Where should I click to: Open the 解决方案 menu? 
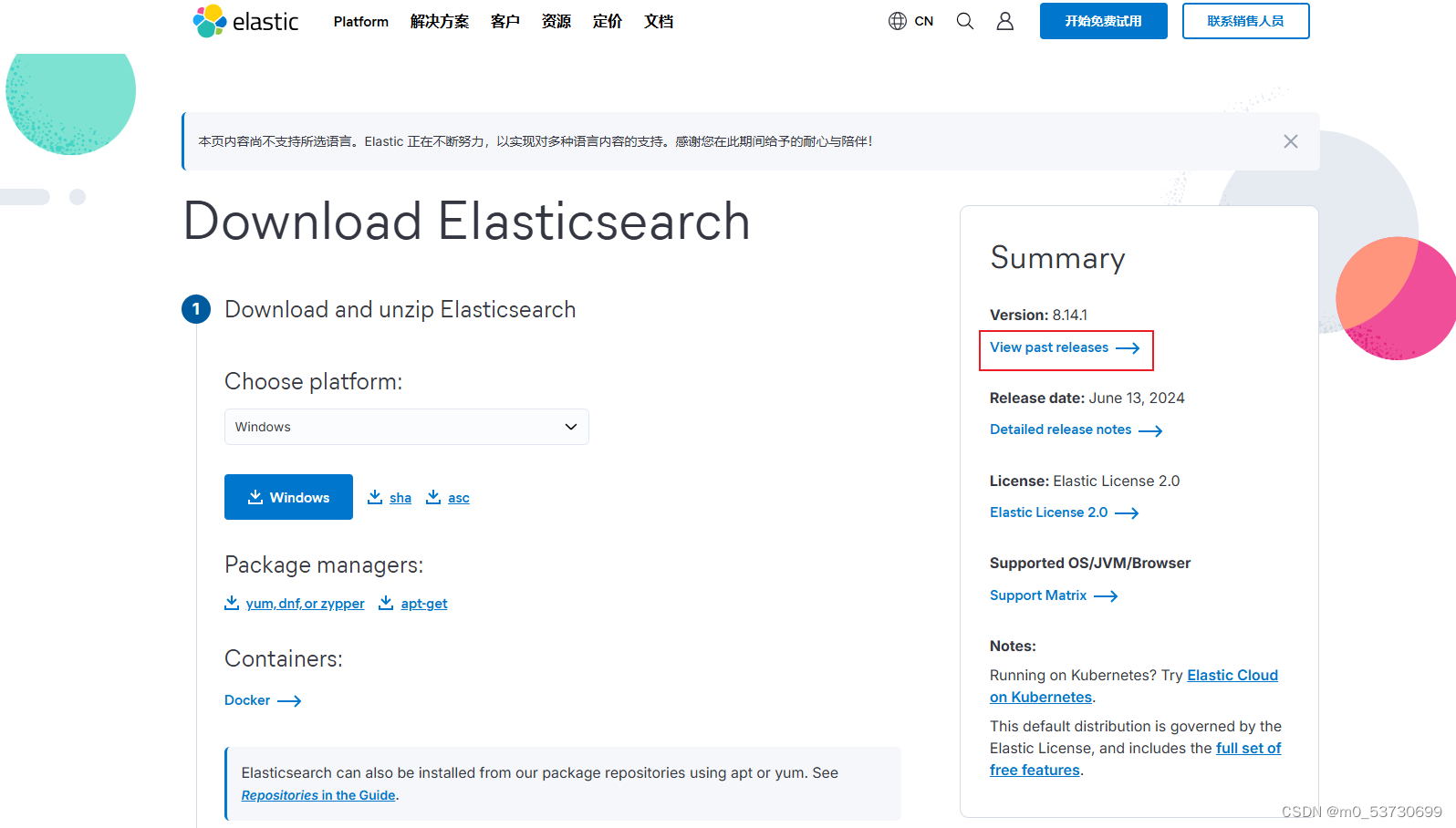(x=440, y=21)
